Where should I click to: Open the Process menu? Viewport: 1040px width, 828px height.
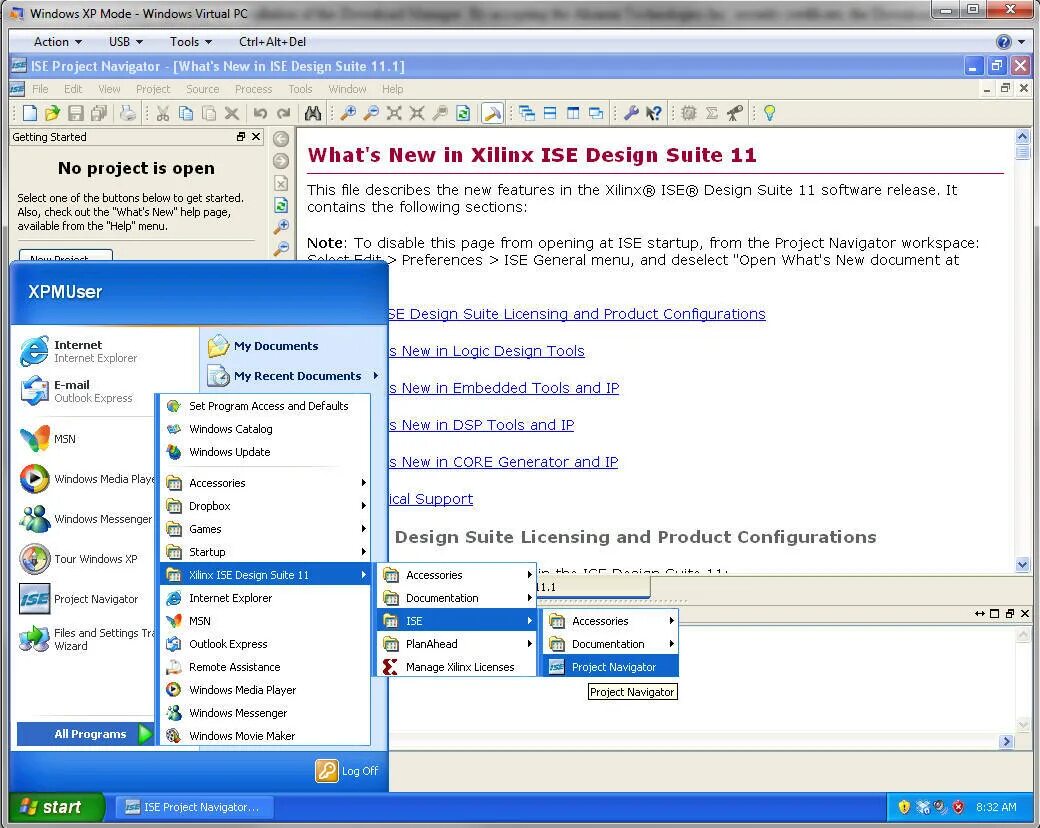click(253, 89)
